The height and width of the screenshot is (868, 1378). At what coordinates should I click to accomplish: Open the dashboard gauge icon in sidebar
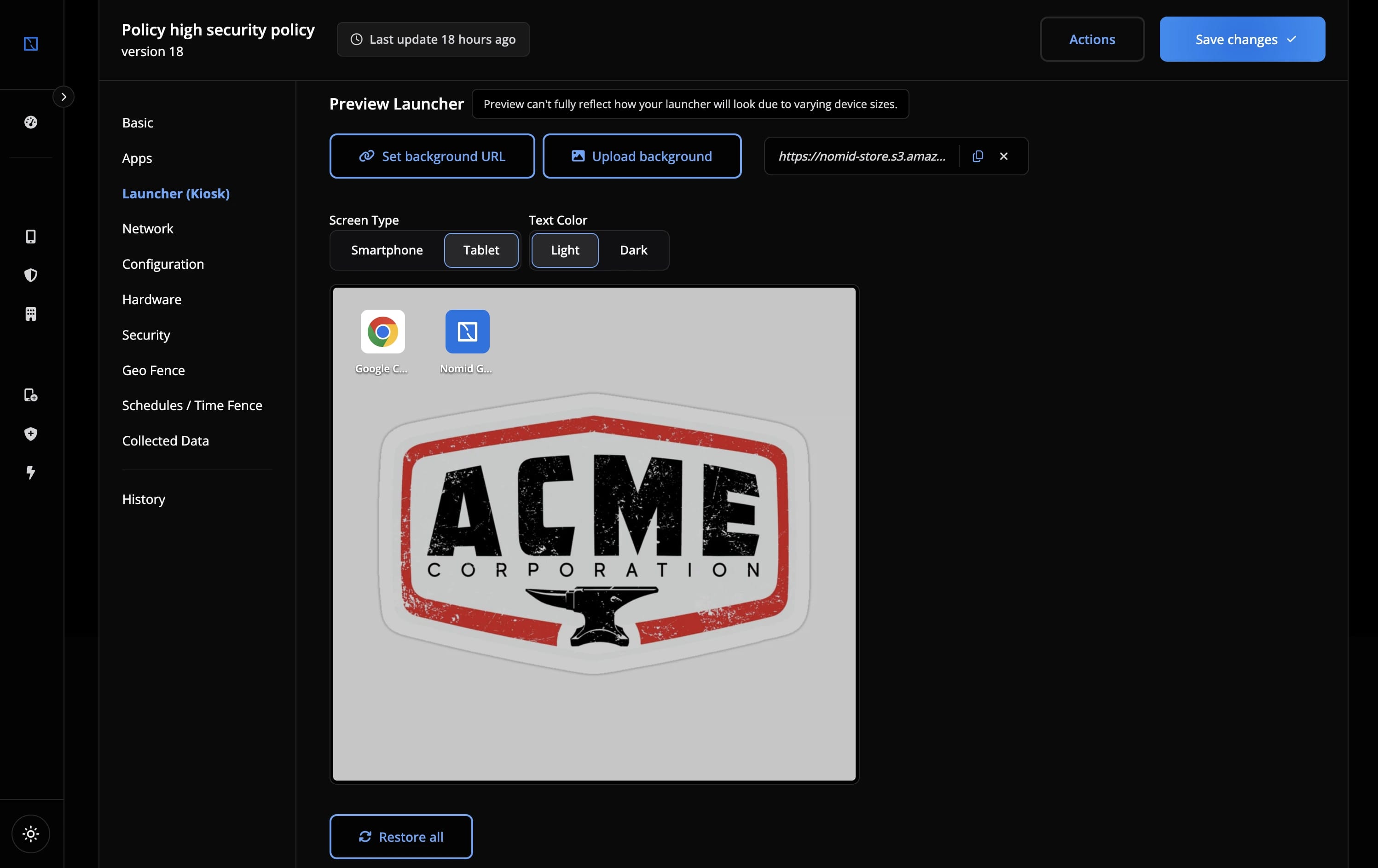click(31, 122)
